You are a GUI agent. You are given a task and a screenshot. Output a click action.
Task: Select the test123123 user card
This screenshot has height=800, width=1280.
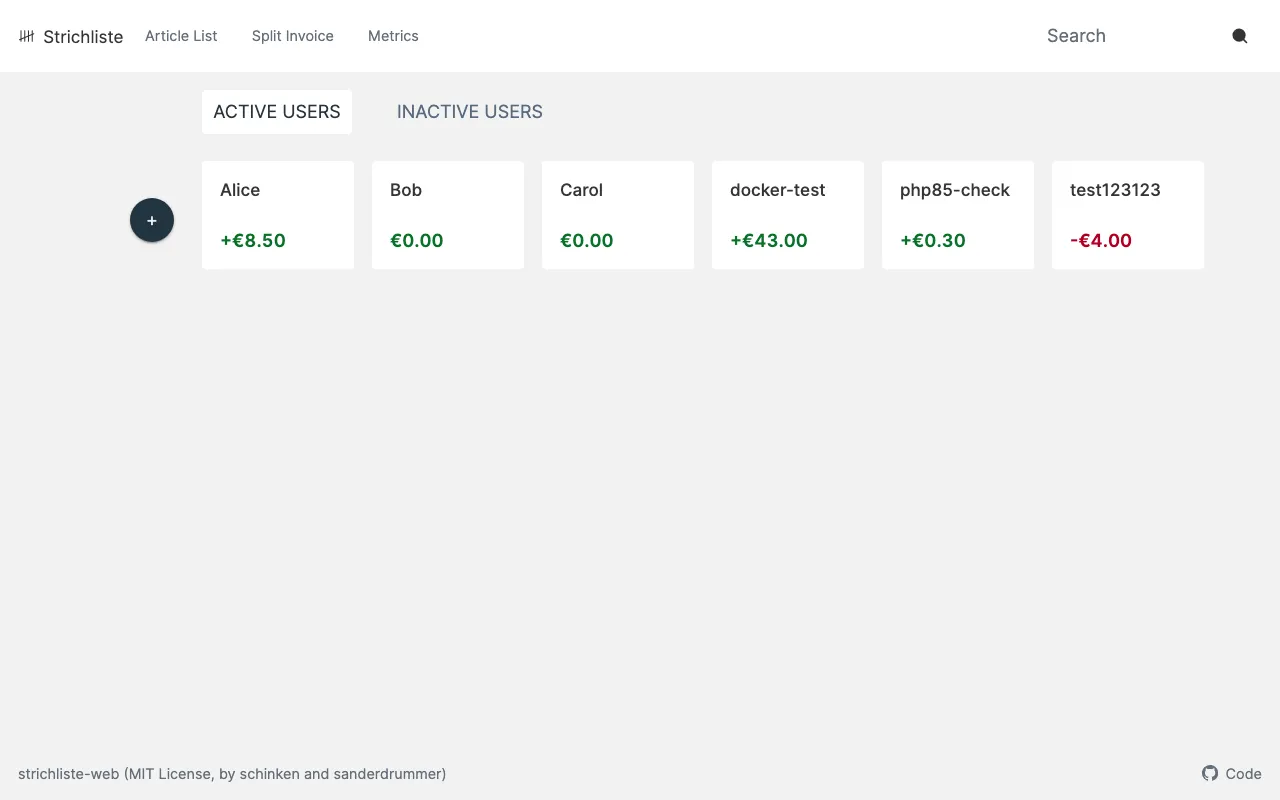pos(1128,215)
